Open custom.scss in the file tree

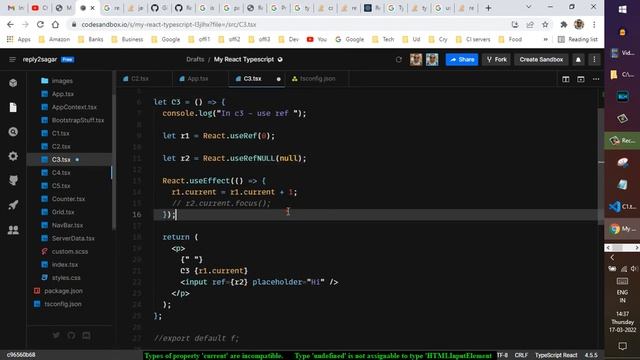click(69, 251)
